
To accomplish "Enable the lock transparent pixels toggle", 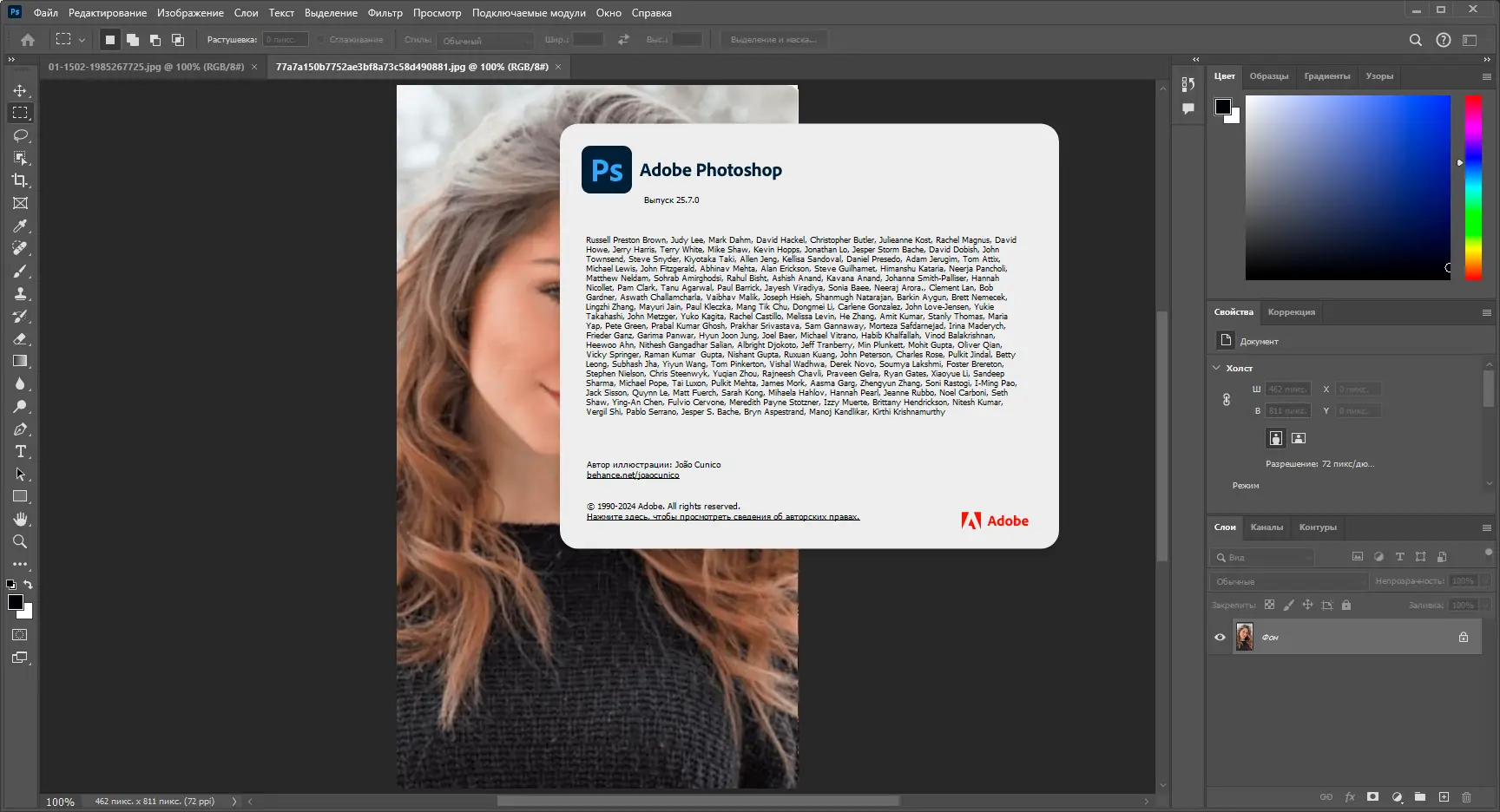I will coord(1270,605).
